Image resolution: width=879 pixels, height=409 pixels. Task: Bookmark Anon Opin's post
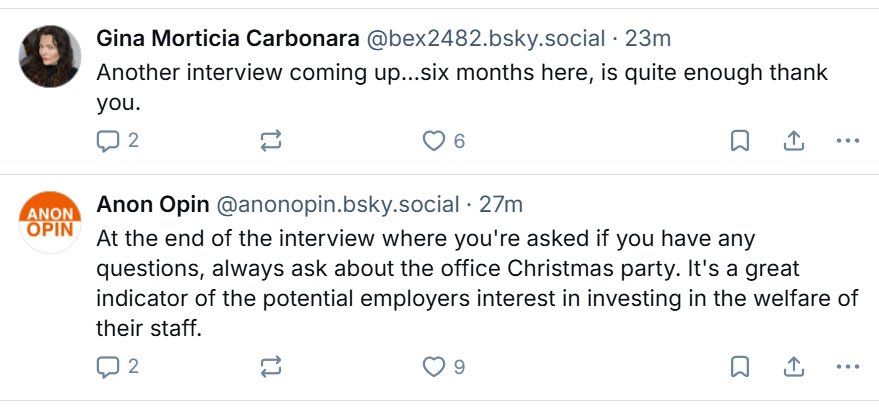739,367
